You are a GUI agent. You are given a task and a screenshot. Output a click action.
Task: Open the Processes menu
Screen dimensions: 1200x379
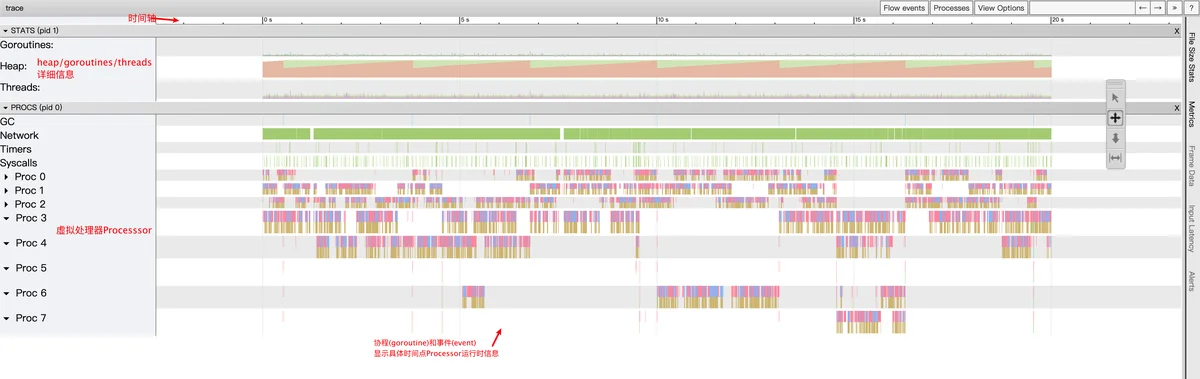(951, 8)
